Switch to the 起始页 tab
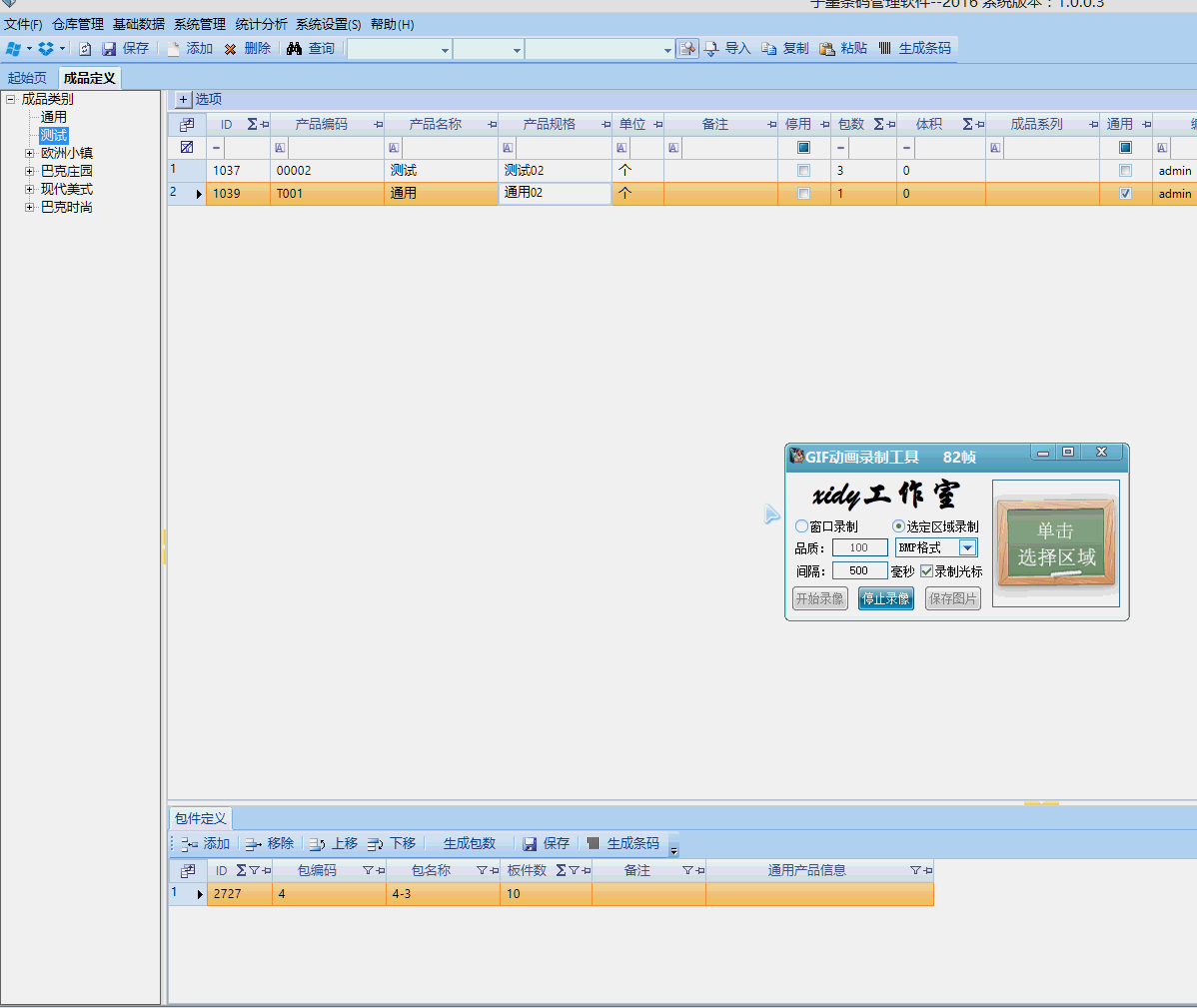 (27, 78)
